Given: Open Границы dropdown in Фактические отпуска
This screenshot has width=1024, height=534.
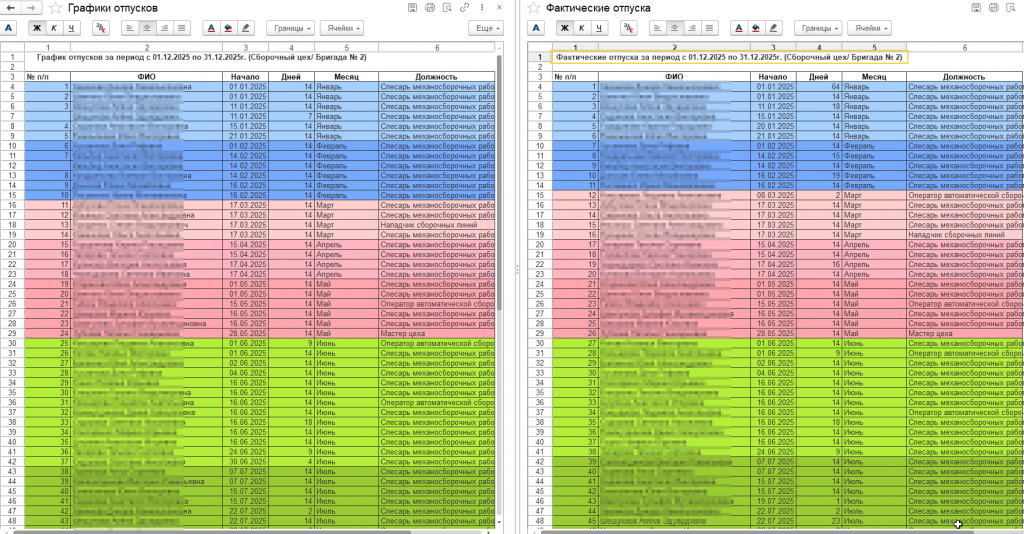Looking at the screenshot, I should pos(818,28).
